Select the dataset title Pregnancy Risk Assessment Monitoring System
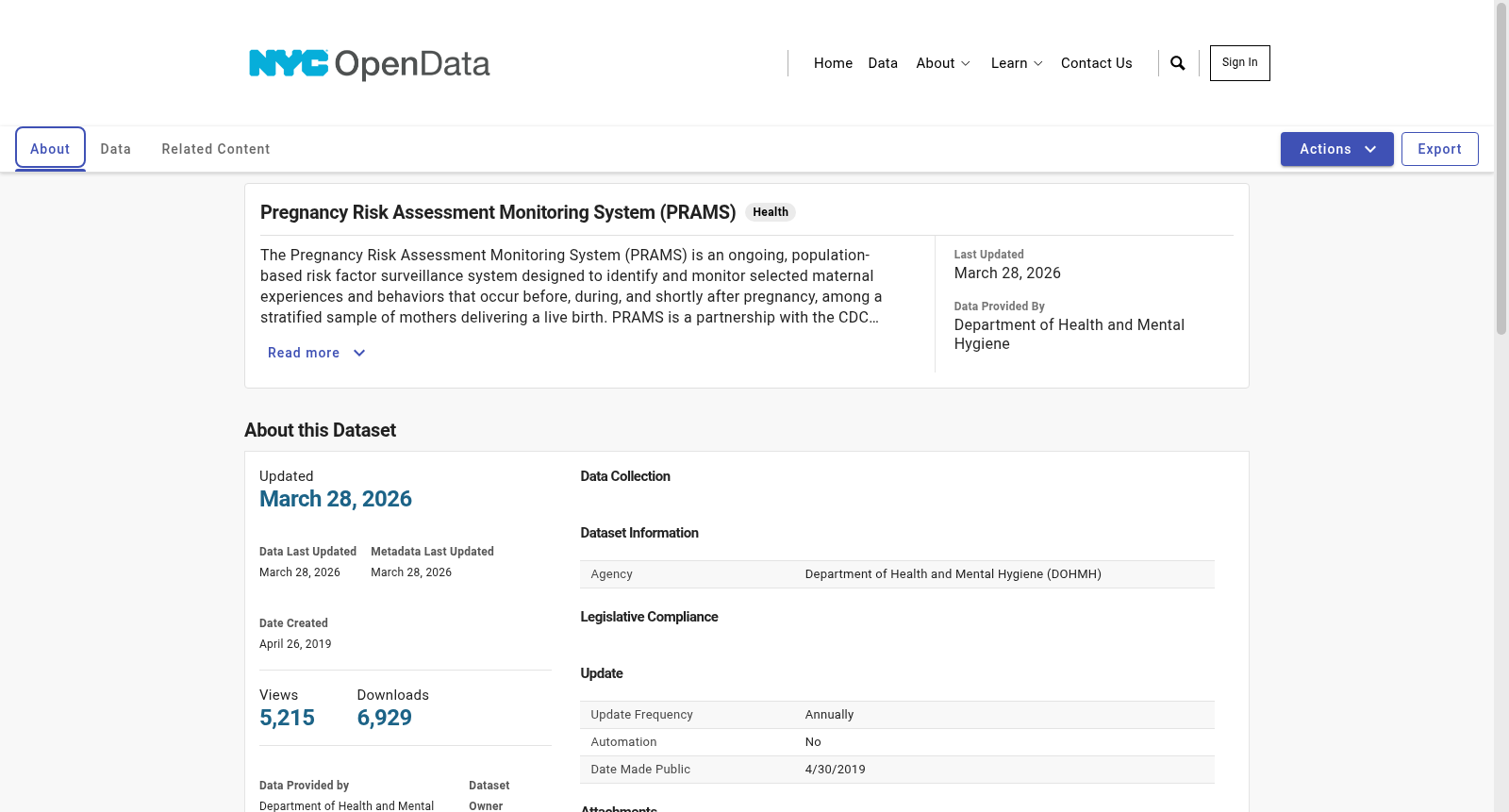The width and height of the screenshot is (1509, 812). (x=498, y=212)
